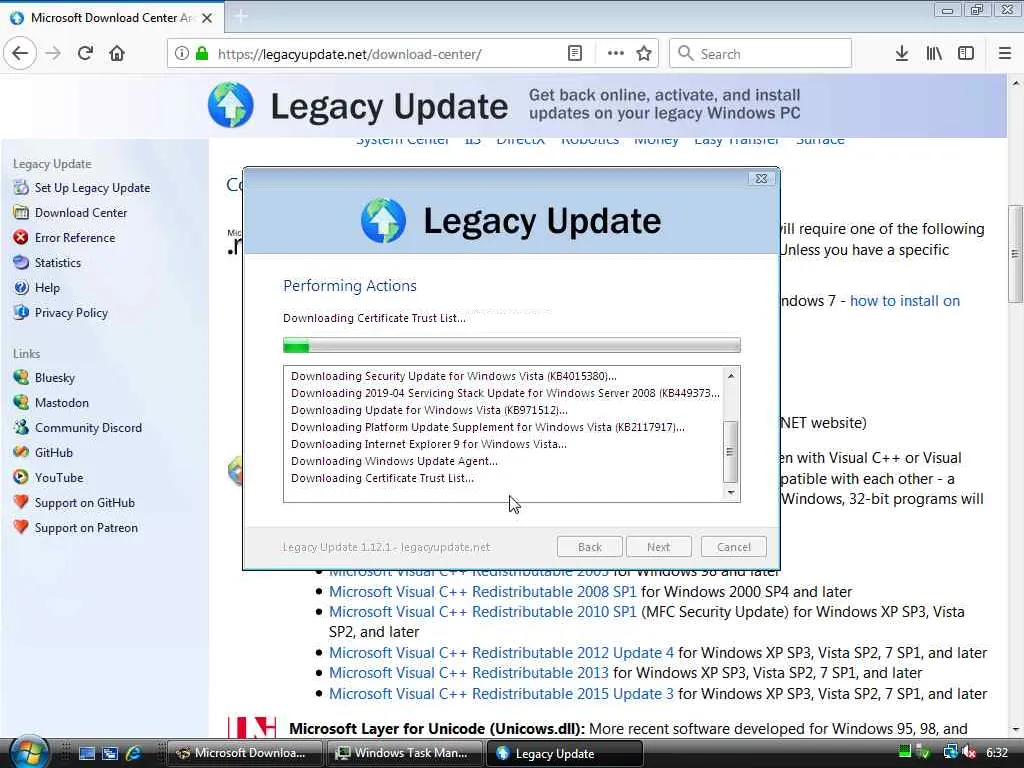Switch to Windows Task Manager taskbar button

(403, 753)
